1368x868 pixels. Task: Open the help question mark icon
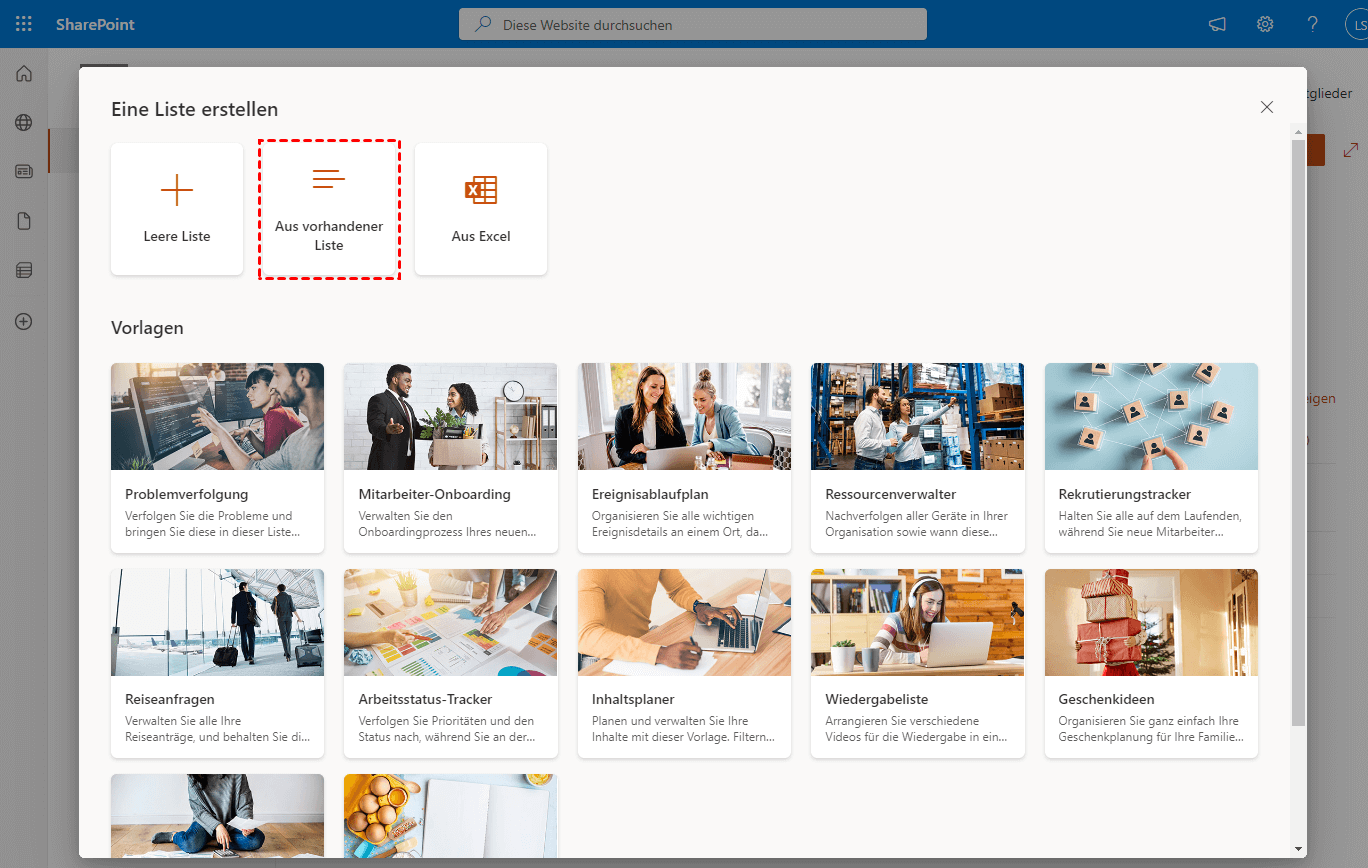click(1313, 24)
